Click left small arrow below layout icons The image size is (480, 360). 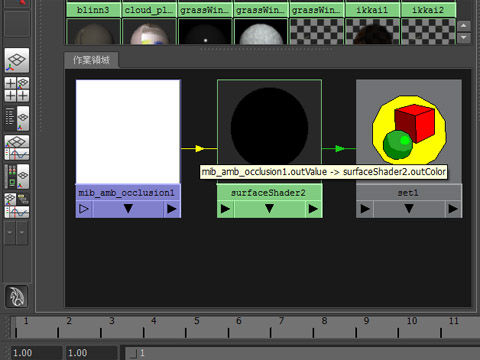coord(10,232)
